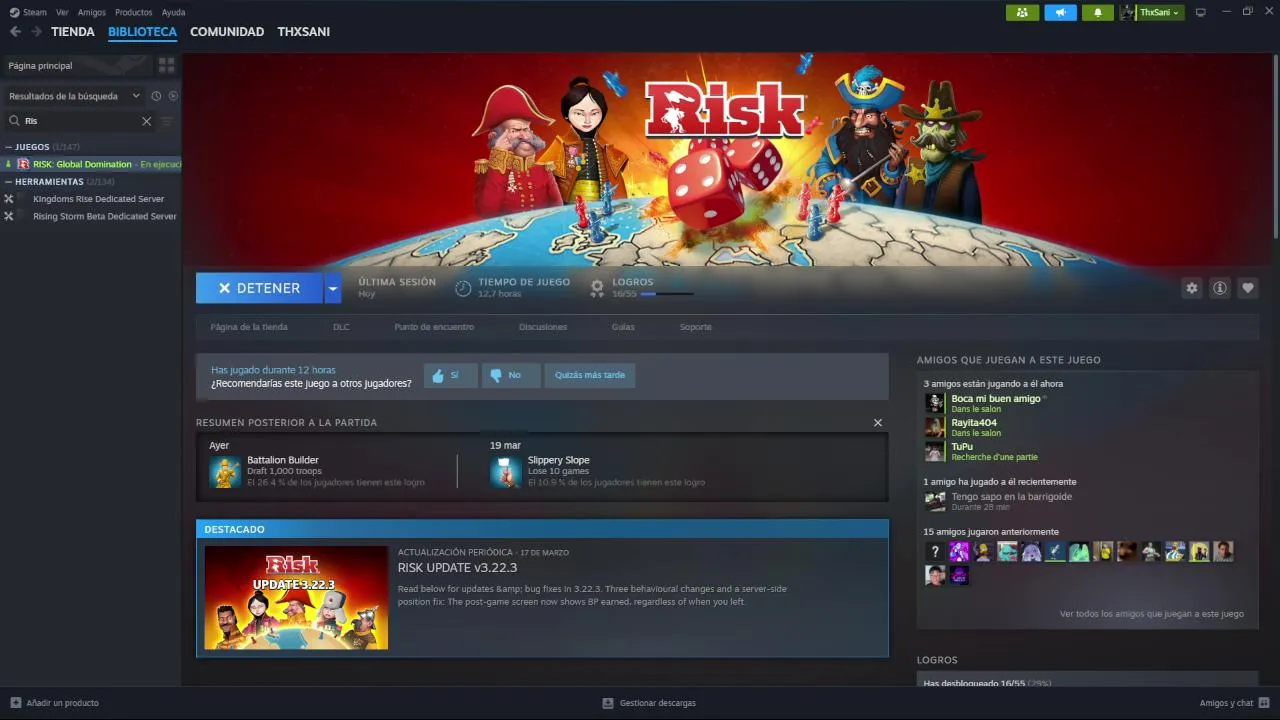Click the thumbs down No button
Image resolution: width=1280 pixels, height=720 pixels.
point(511,375)
